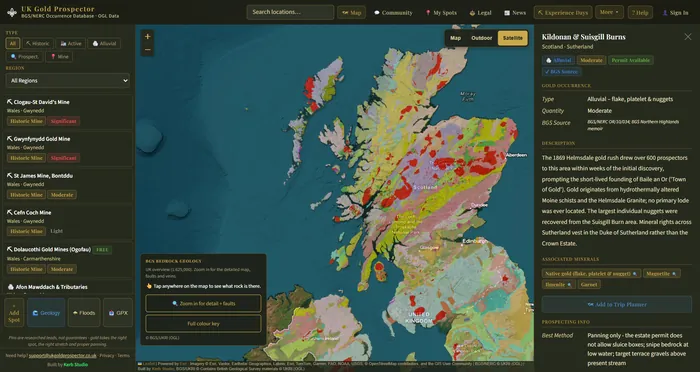Click FREE badge on Dolaucothi Gold Mines

pos(102,250)
